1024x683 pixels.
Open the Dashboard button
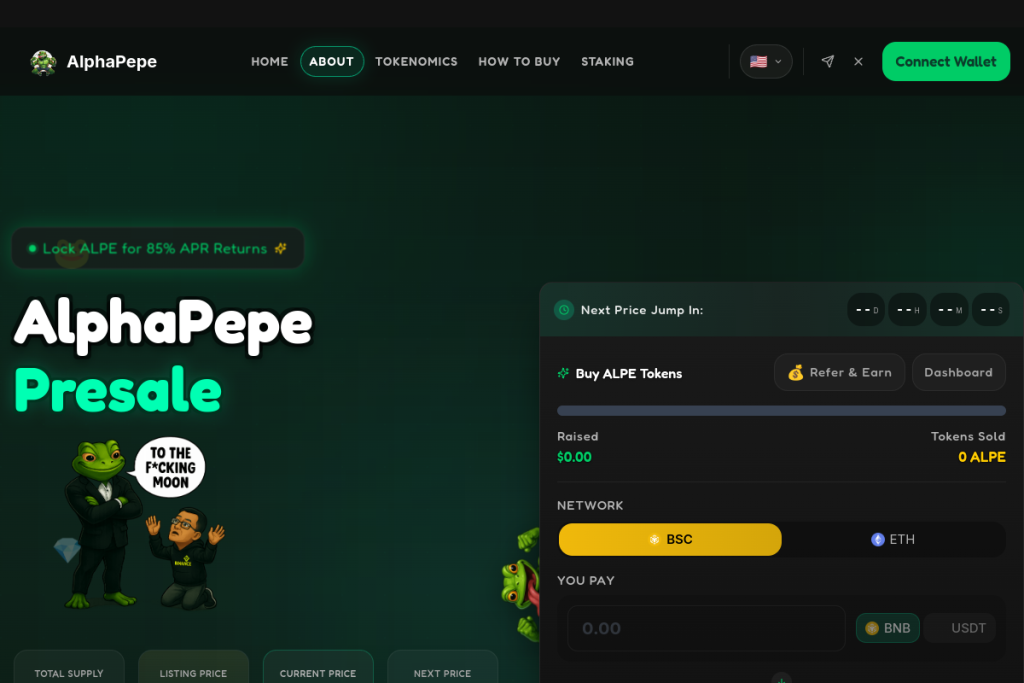(x=958, y=372)
